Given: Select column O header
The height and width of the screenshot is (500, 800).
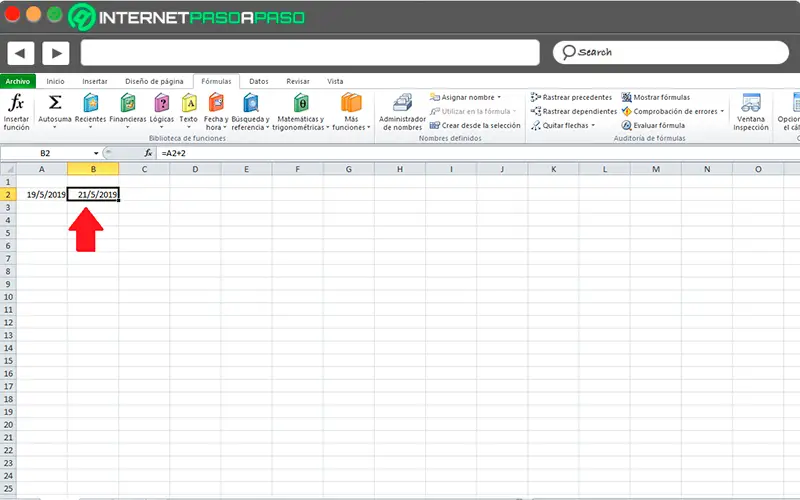Looking at the screenshot, I should coord(758,169).
